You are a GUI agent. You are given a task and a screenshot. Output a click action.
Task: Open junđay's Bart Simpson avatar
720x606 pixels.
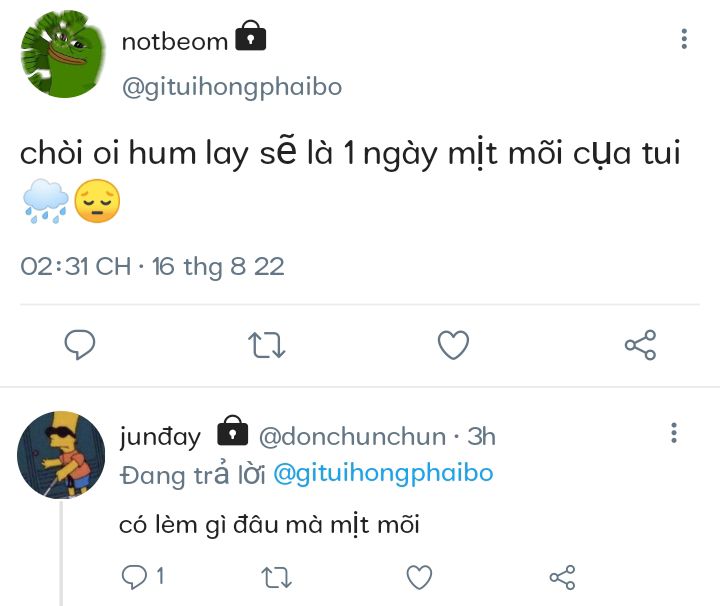[62, 455]
